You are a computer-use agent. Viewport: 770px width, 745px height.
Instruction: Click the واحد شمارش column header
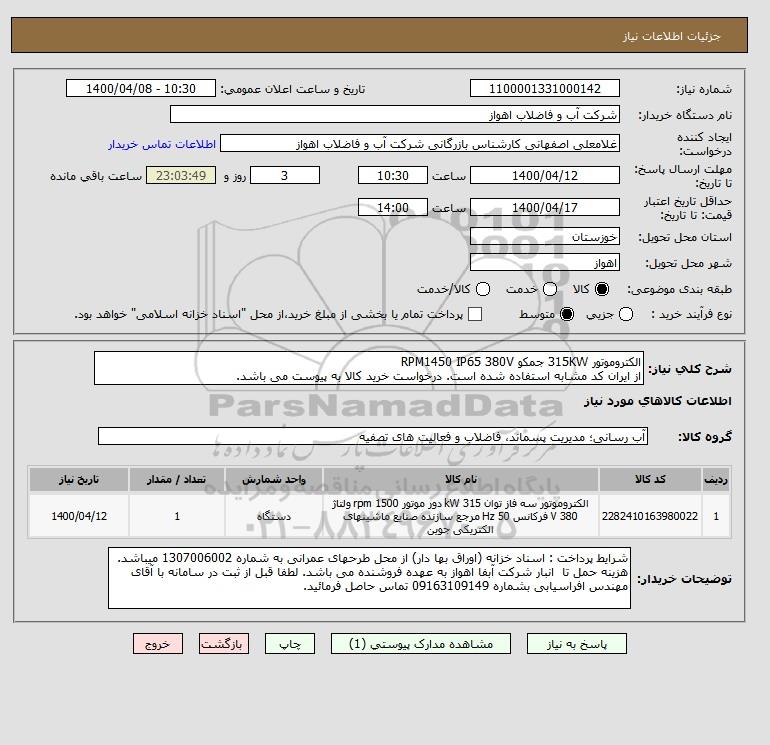click(274, 479)
